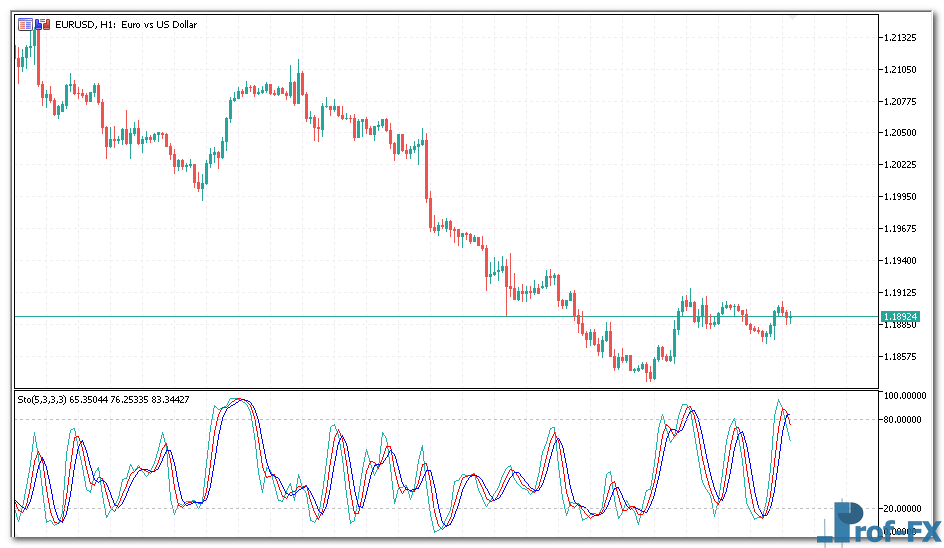Click the last candlestick on the chart

click(x=789, y=317)
